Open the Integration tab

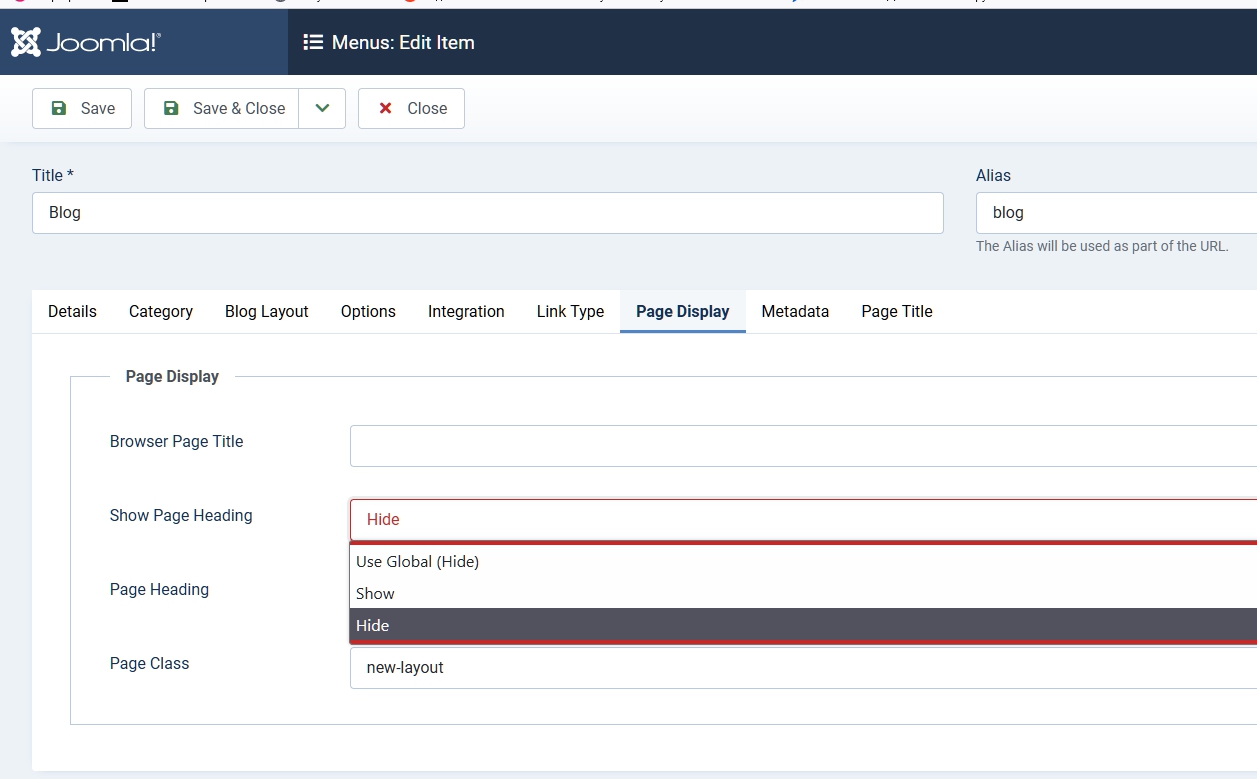pyautogui.click(x=466, y=311)
